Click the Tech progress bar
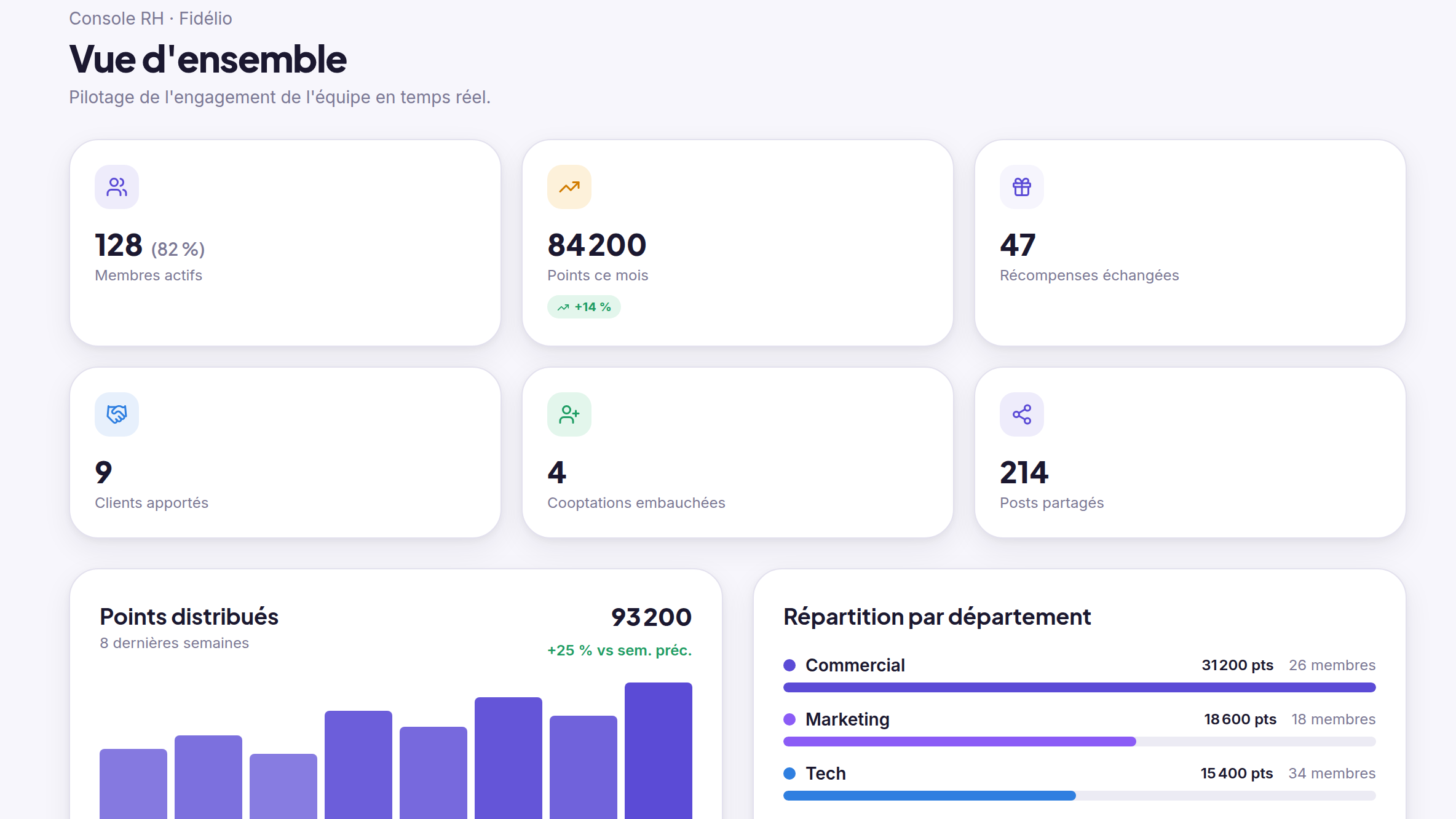 click(1080, 796)
